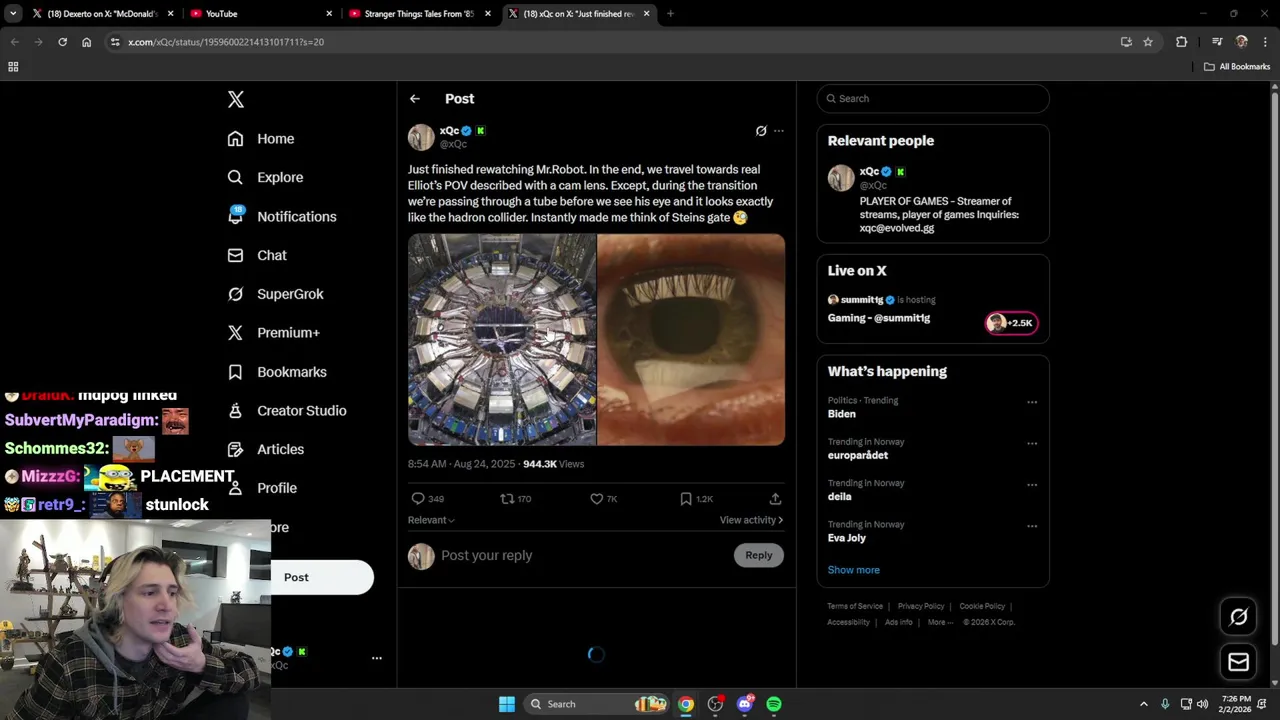The image size is (1280, 720).
Task: Click the back arrow on Post header
Action: [415, 99]
